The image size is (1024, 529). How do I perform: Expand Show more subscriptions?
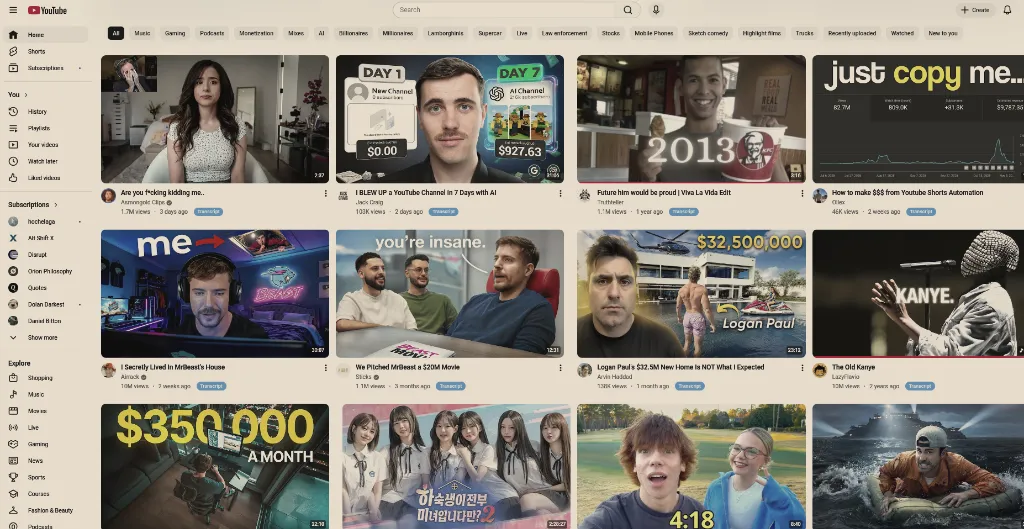click(x=45, y=338)
